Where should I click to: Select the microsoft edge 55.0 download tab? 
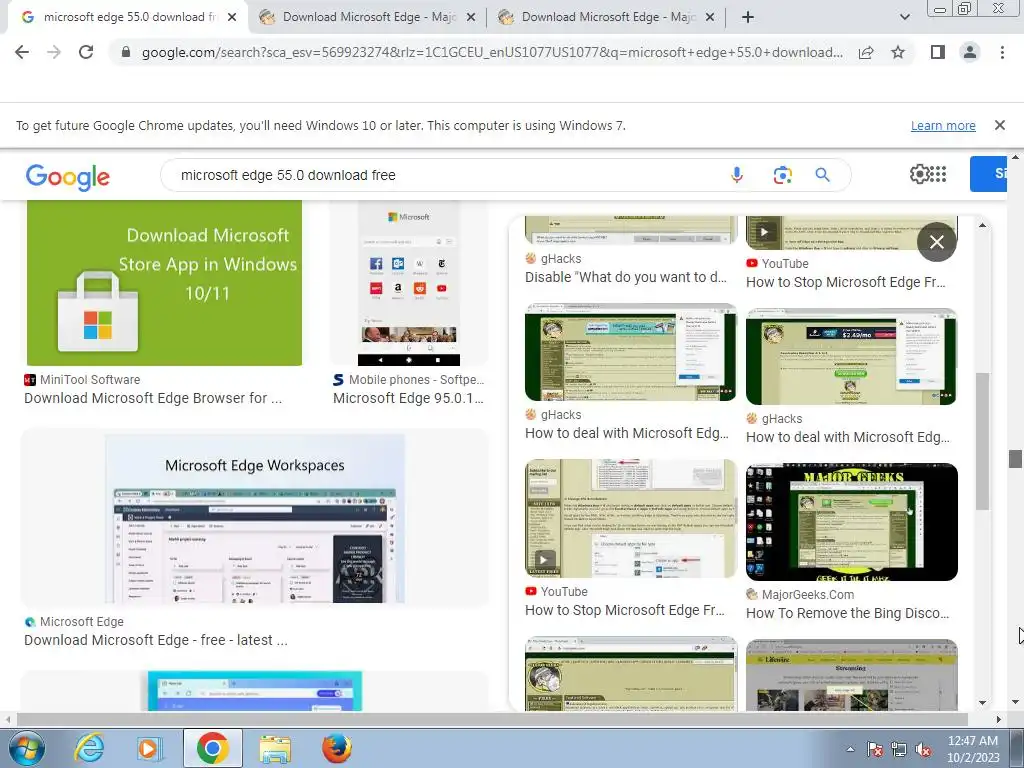(127, 18)
